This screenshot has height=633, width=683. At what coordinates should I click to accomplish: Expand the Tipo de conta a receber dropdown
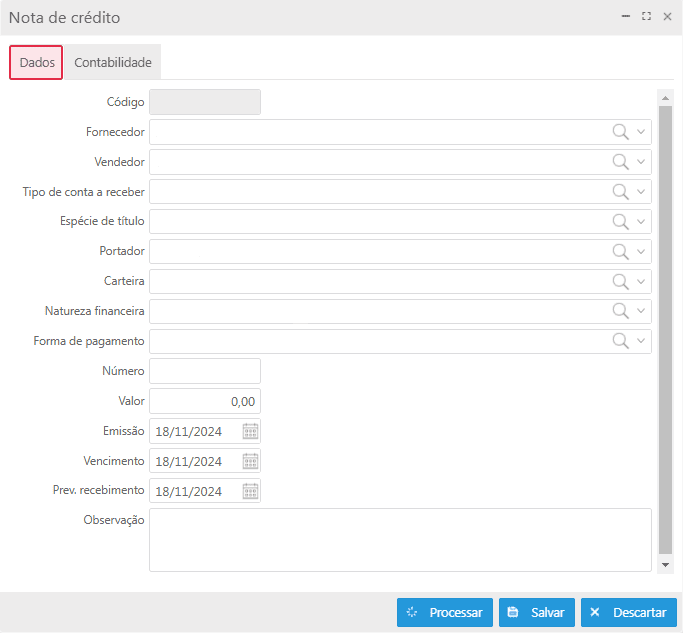[x=641, y=192]
